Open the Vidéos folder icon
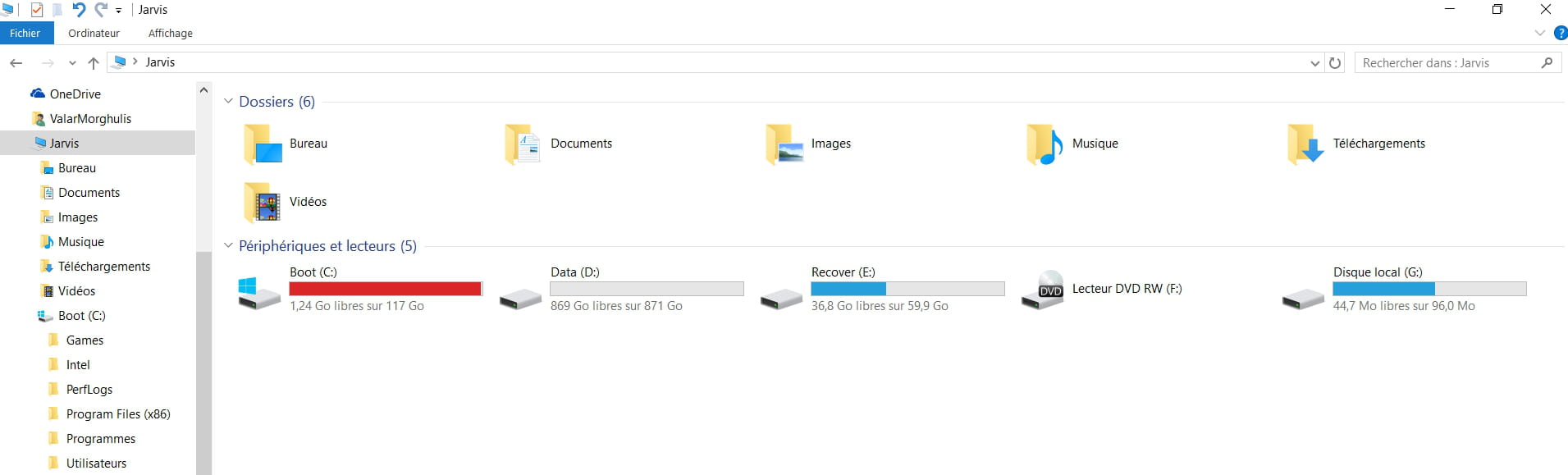The image size is (1568, 475). tap(263, 203)
